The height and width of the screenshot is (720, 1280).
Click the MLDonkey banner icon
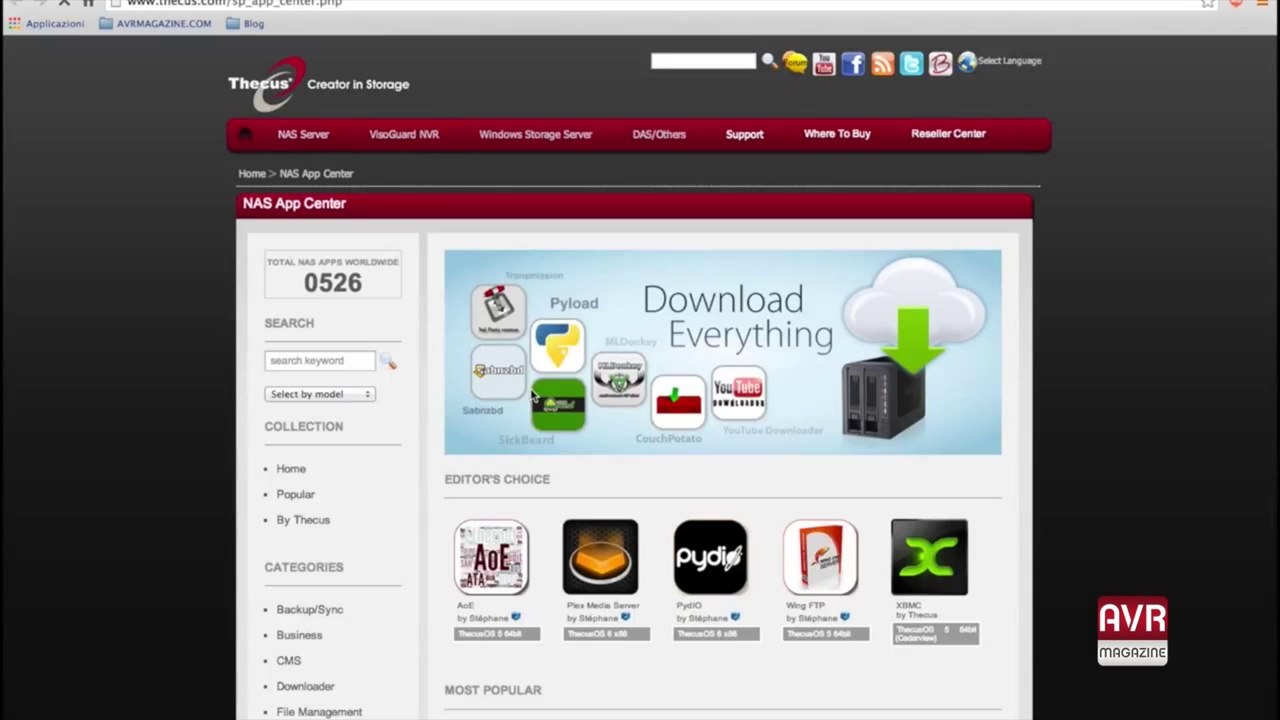(618, 379)
